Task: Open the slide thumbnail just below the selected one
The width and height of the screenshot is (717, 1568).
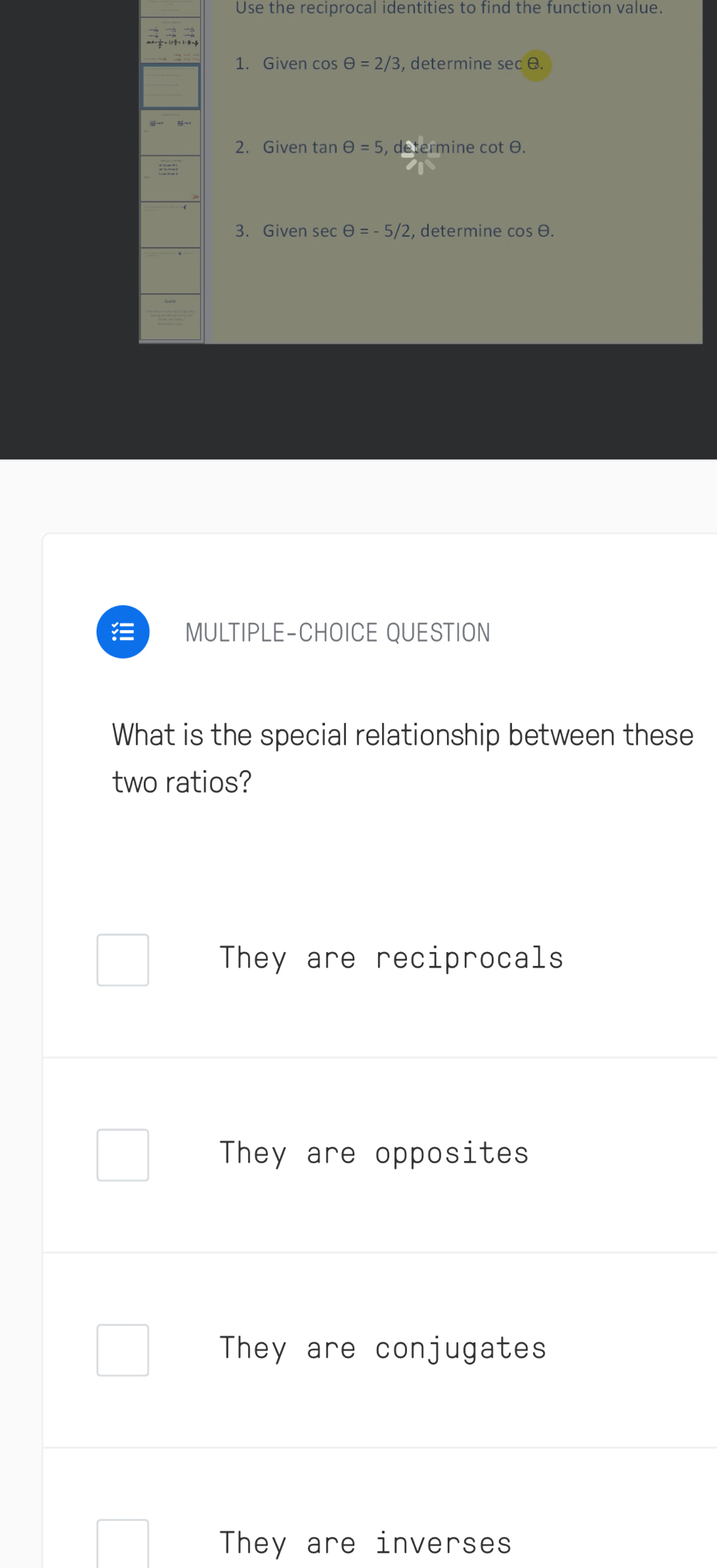Action: [171, 132]
